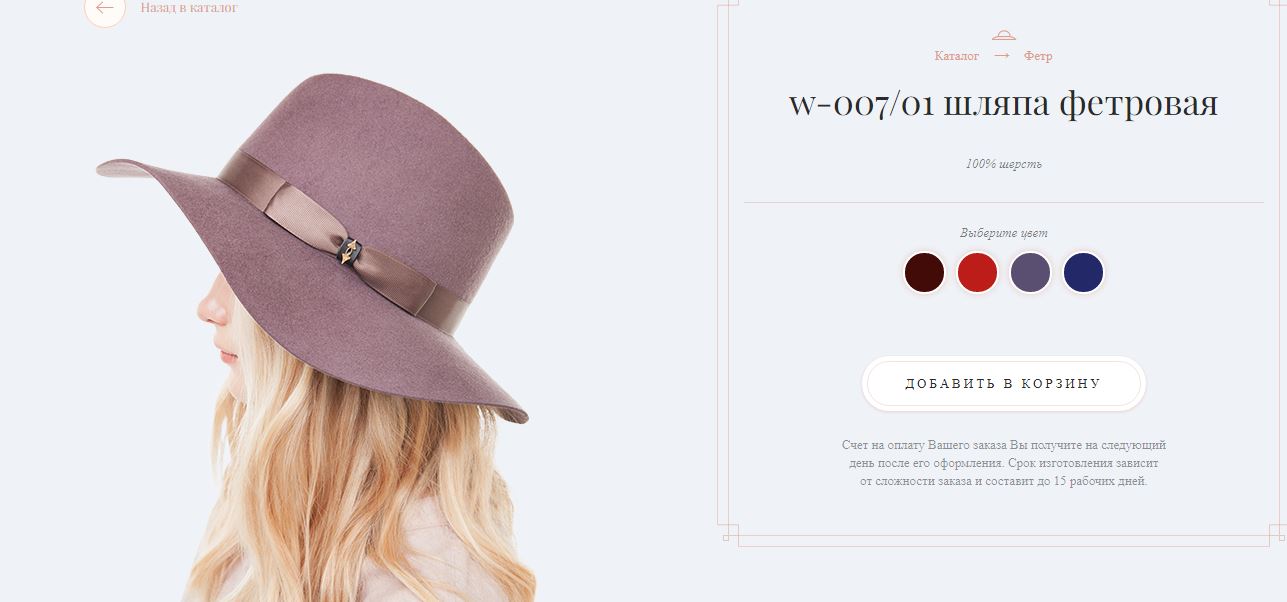Screen dimensions: 1287x602
Task: Click the circled back arrow icon
Action: 105,8
